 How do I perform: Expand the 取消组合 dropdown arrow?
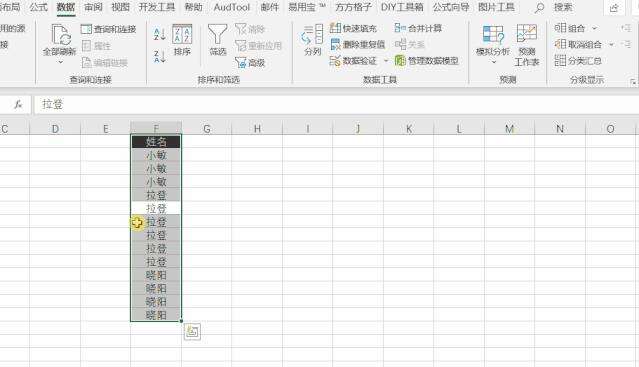click(611, 44)
